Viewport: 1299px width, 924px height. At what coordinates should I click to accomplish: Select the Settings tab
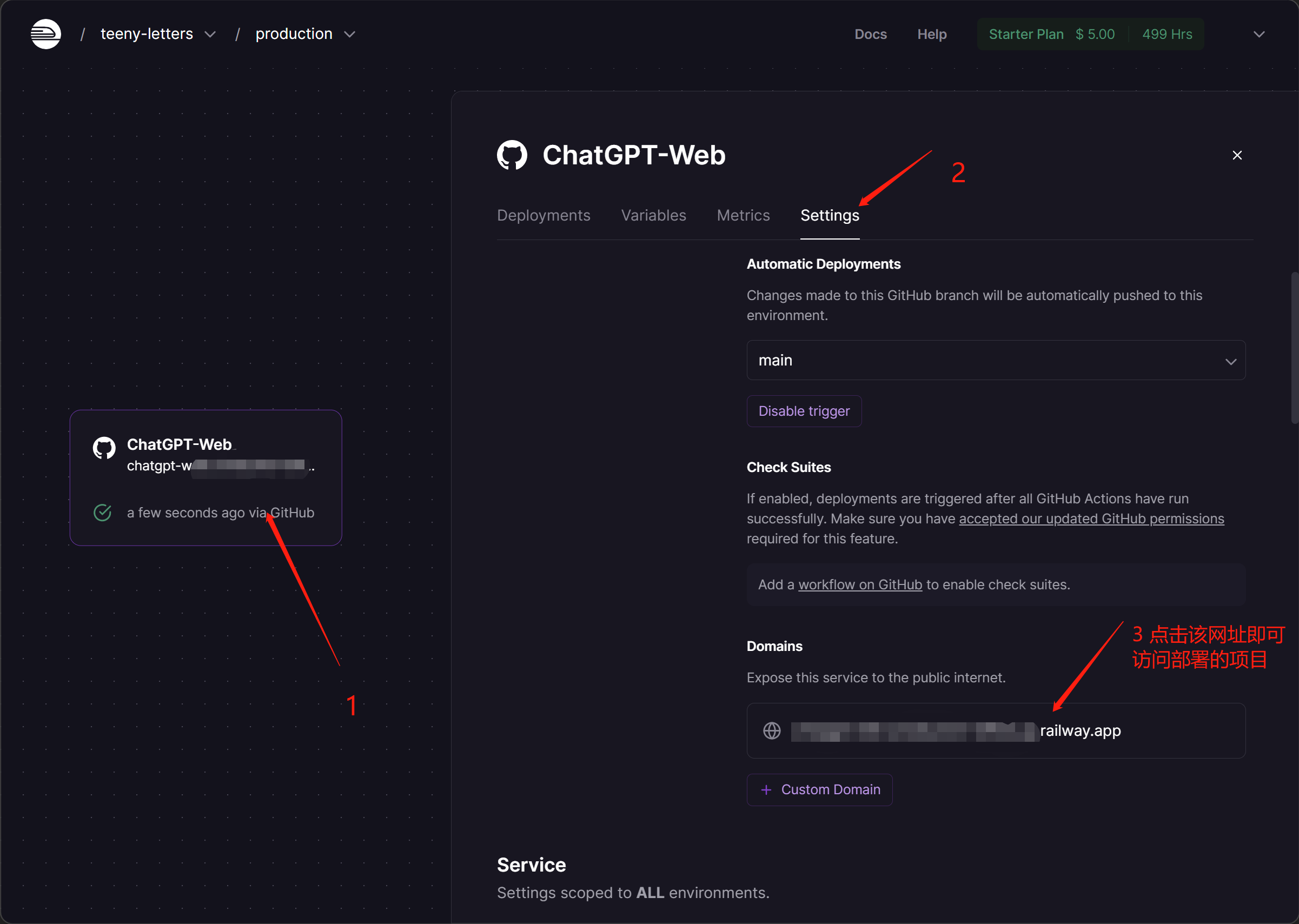830,215
